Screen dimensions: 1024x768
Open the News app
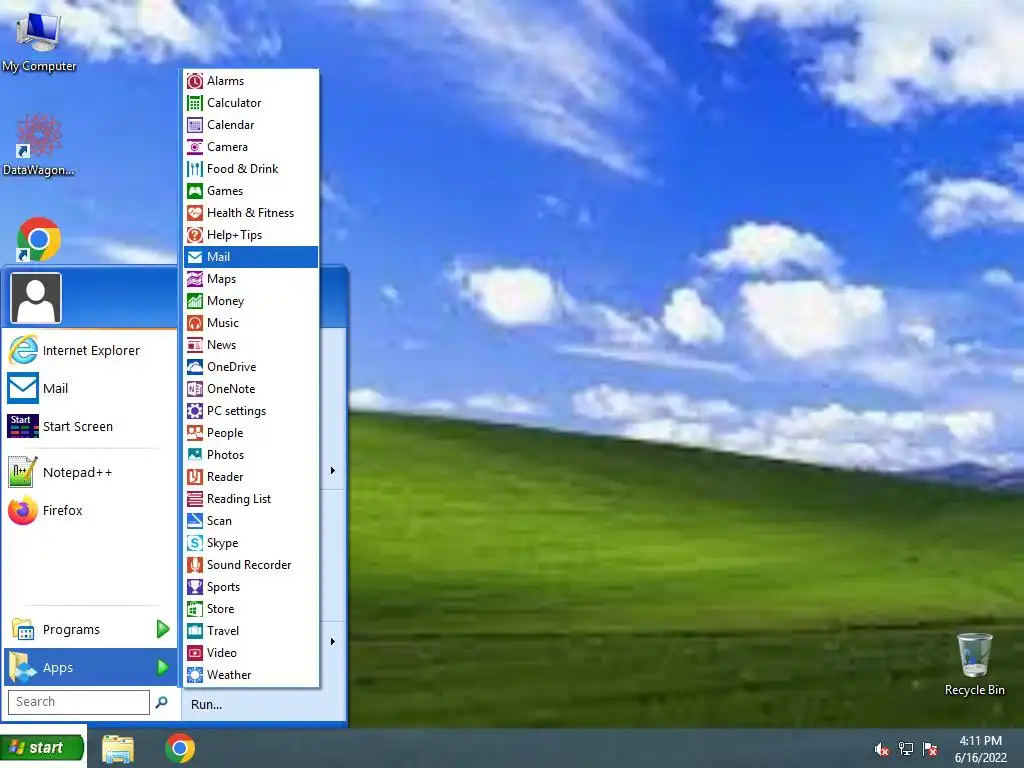tap(251, 345)
